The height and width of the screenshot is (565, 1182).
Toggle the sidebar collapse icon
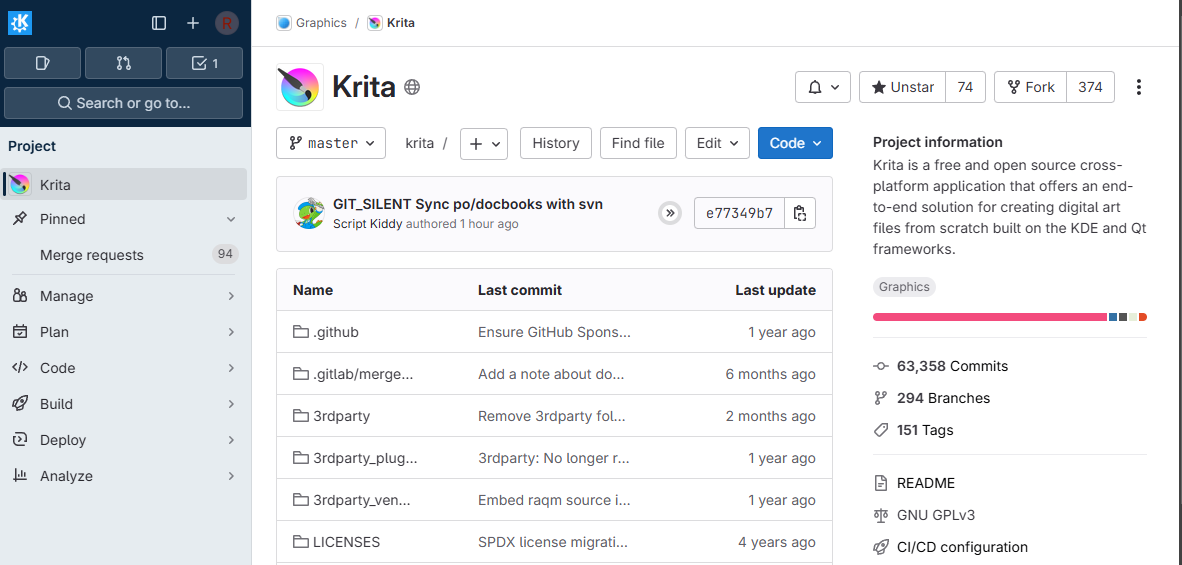click(159, 23)
